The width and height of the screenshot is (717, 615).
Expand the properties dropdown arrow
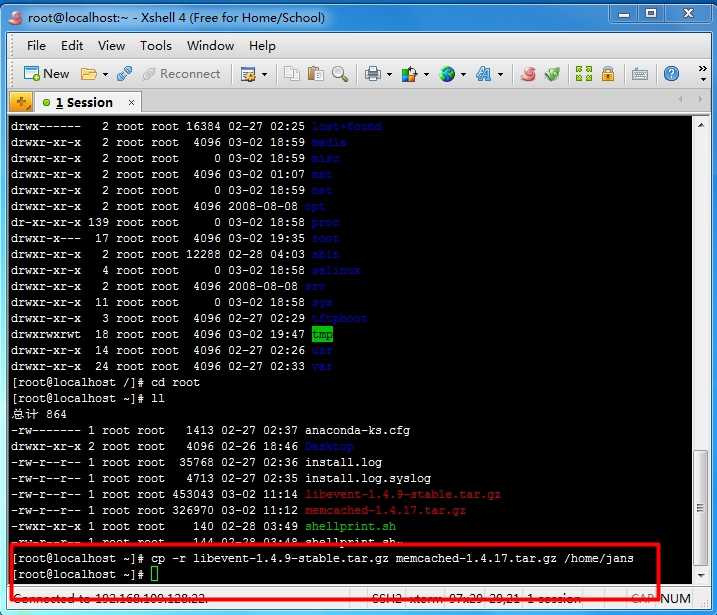(264, 74)
